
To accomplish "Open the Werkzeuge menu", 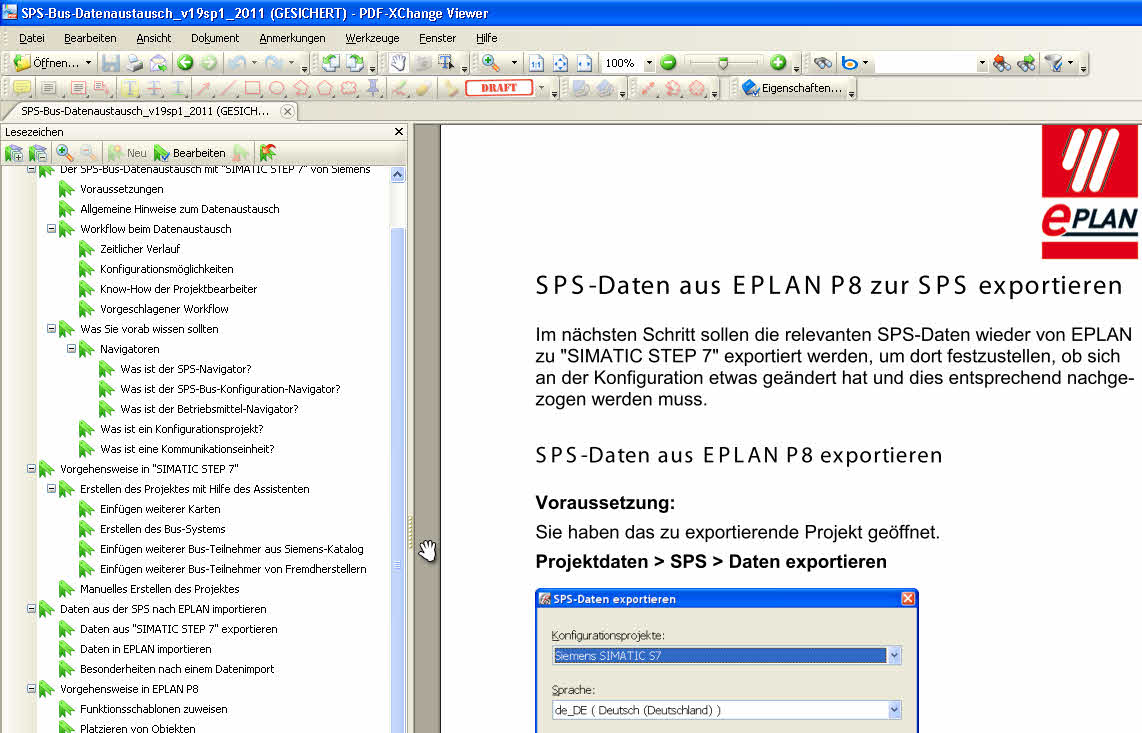I will pyautogui.click(x=372, y=38).
